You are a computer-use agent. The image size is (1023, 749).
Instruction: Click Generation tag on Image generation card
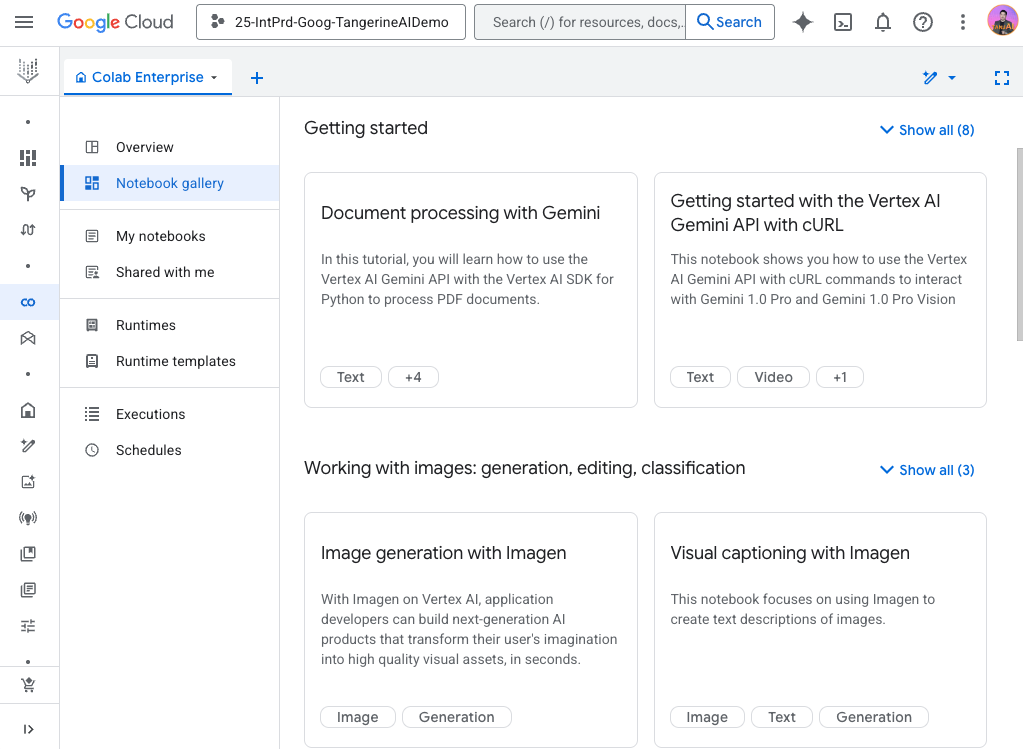457,717
